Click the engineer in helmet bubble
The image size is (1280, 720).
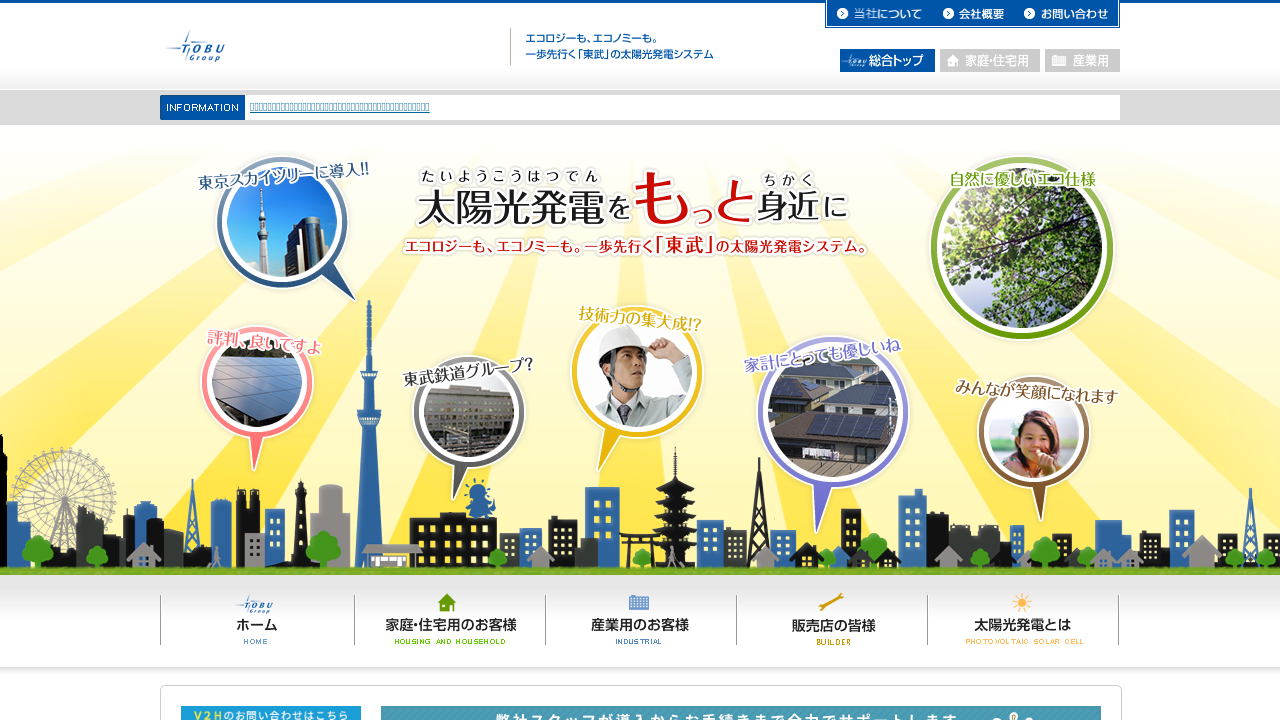636,373
